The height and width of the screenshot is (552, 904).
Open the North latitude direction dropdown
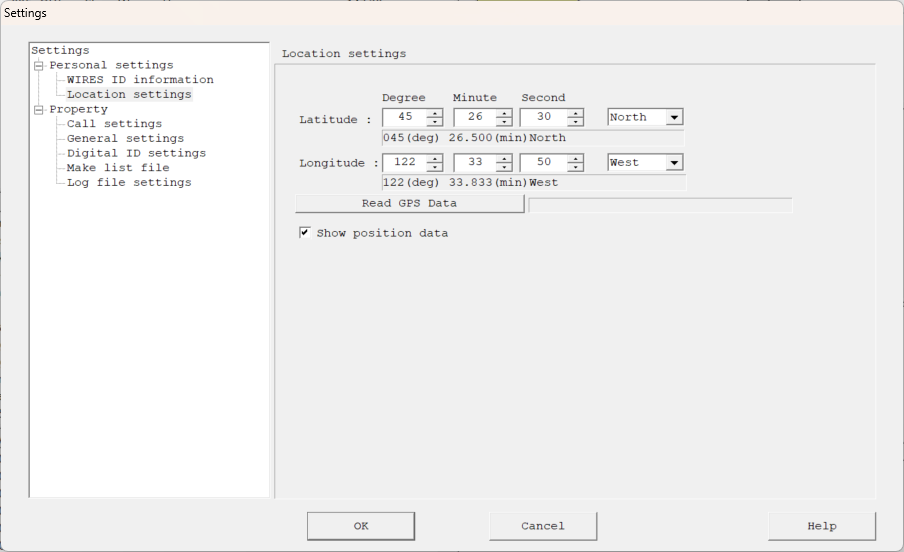point(674,117)
